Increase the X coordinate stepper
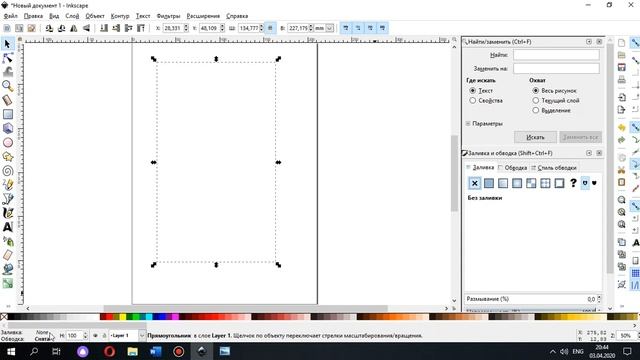Image resolution: width=640 pixels, height=360 pixels. (186, 26)
